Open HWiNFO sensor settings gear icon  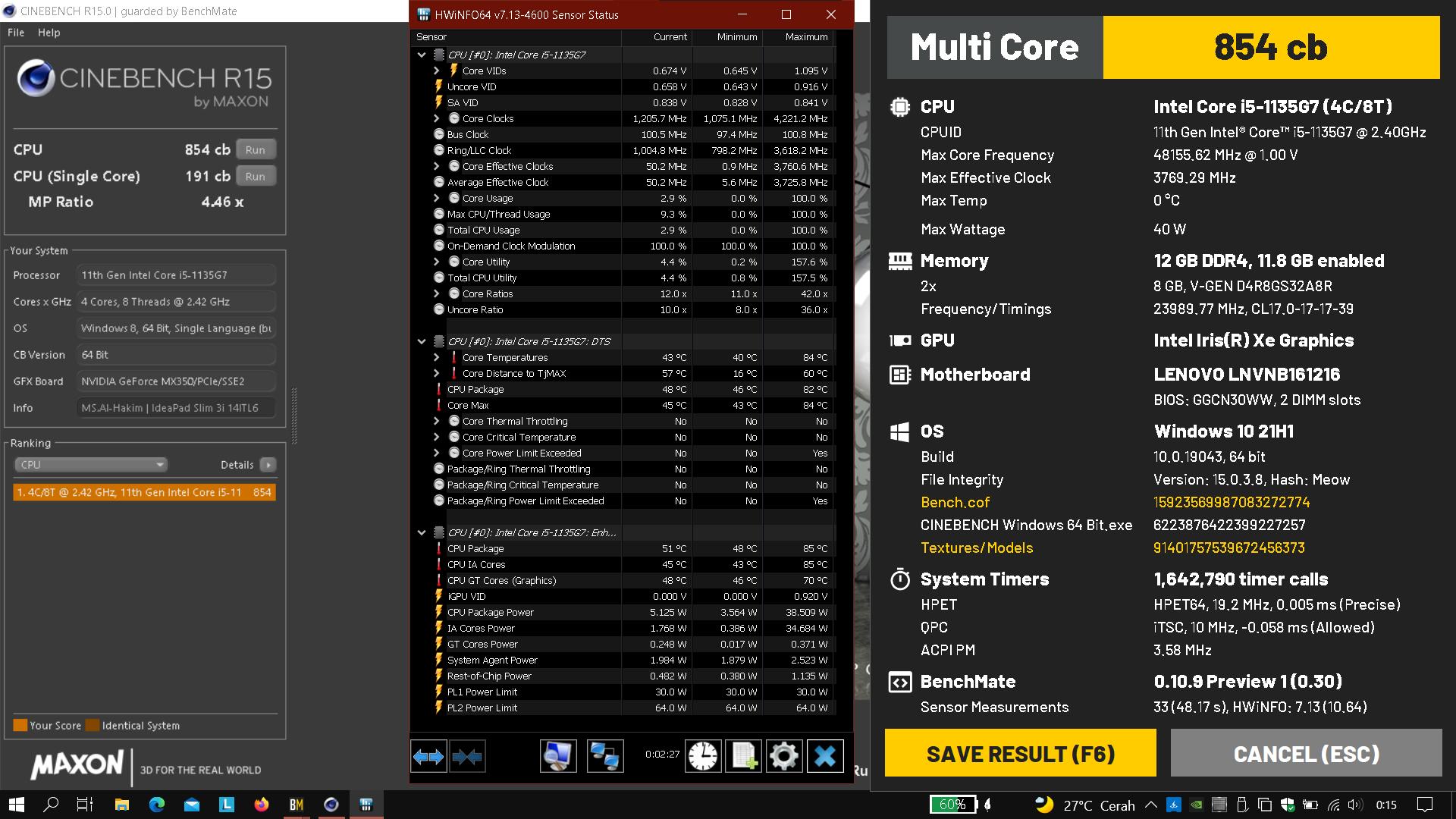783,756
